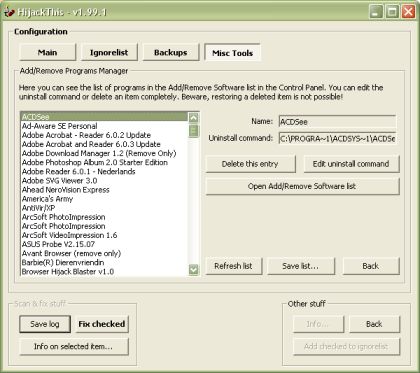Select Adobe Reader 6.0.1 - Nederlands
420x373 pixels.
click(x=104, y=171)
